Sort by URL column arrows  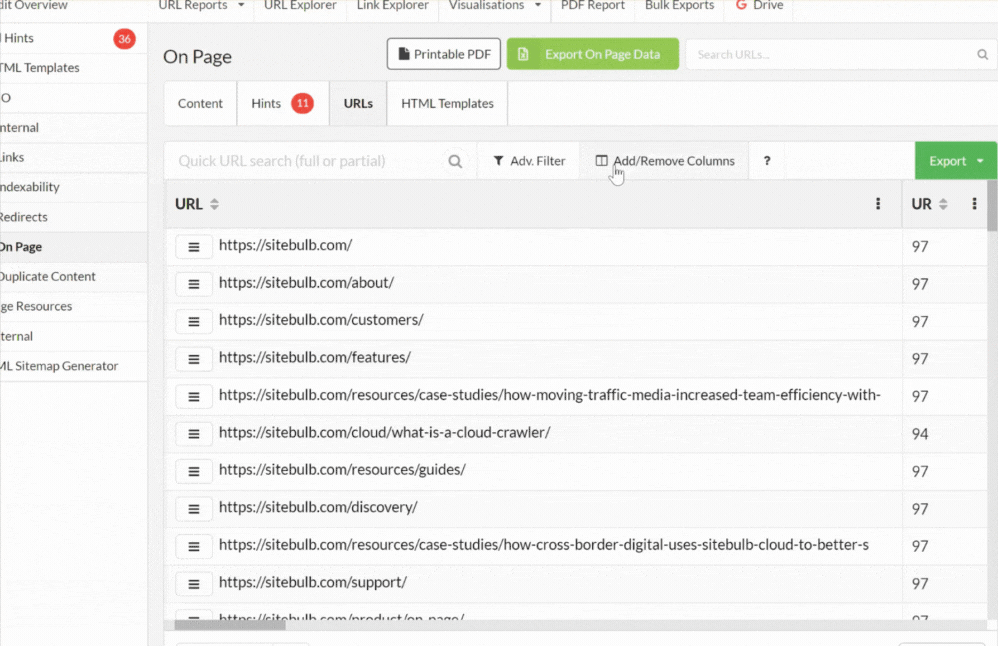pos(214,204)
